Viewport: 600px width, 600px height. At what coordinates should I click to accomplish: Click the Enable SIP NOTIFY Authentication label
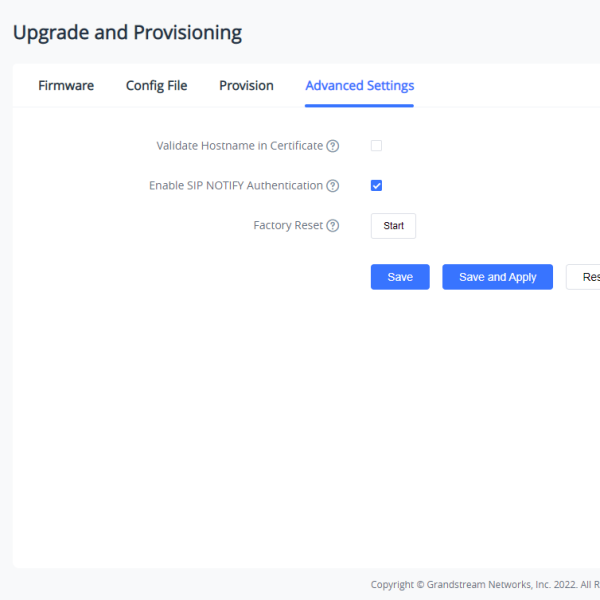click(235, 186)
